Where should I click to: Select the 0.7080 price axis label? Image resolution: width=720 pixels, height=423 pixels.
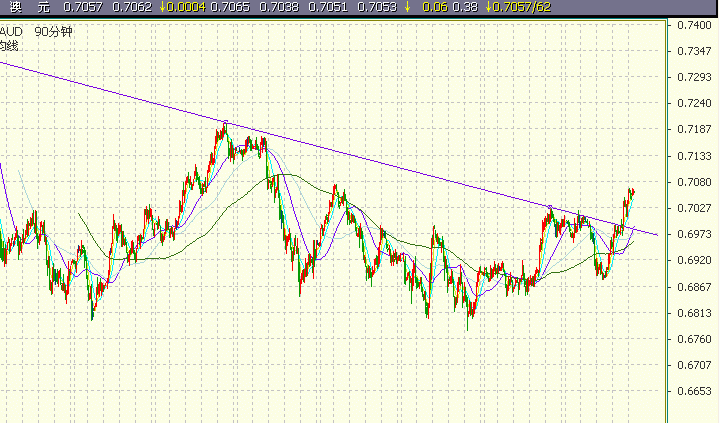click(x=694, y=182)
